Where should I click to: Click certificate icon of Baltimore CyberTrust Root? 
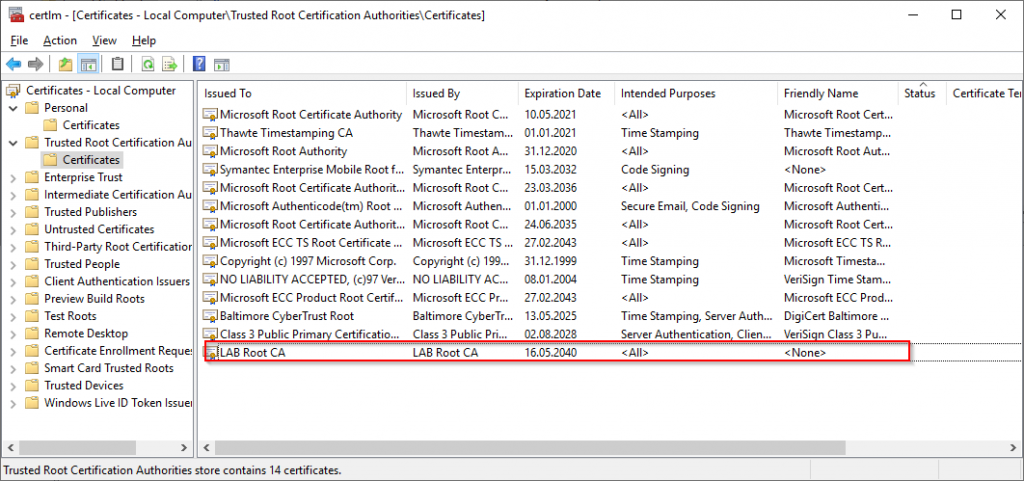pos(210,317)
